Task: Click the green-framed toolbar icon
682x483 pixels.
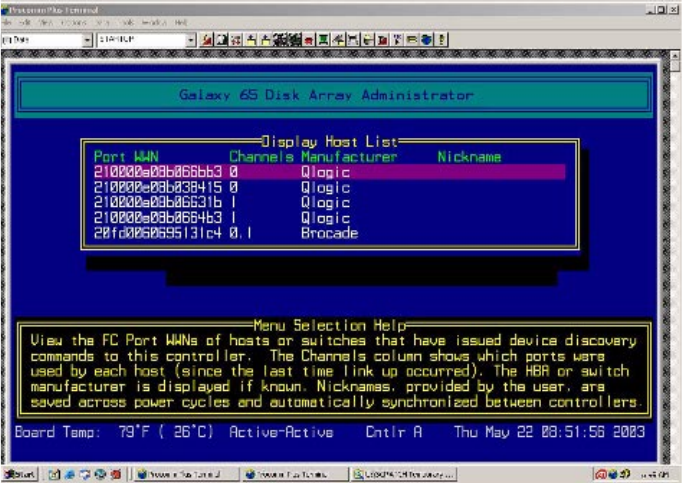Action: [326, 39]
